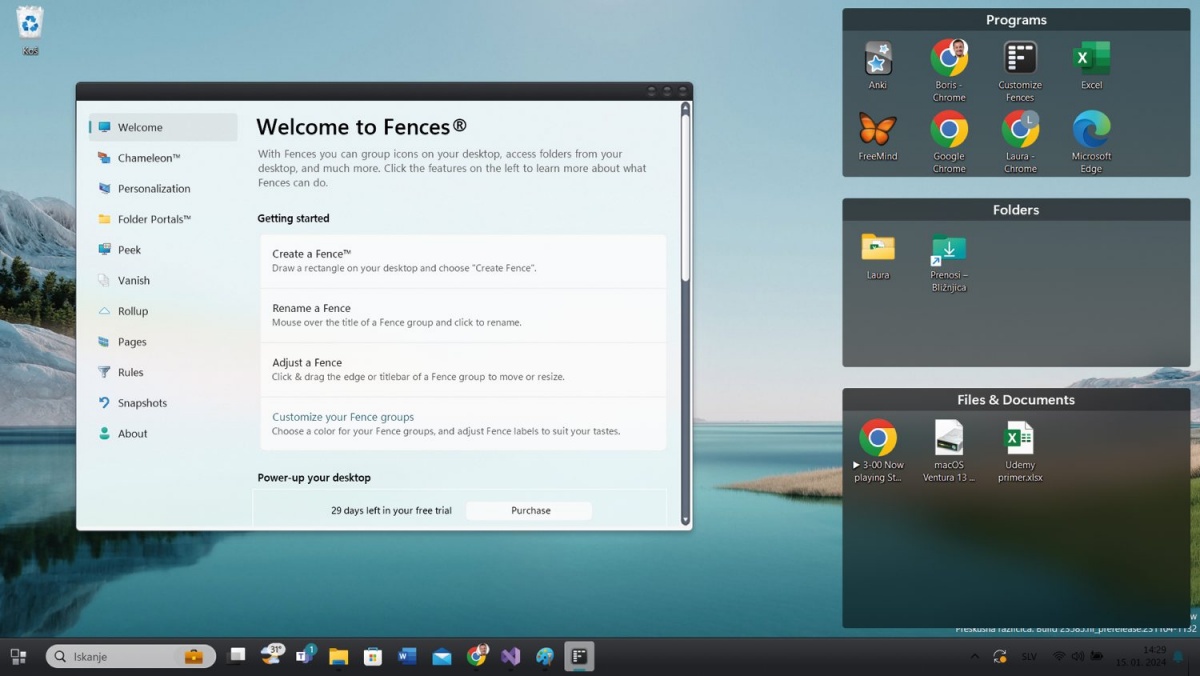Click the 'Adjust a Fence' row
The height and width of the screenshot is (676, 1200).
463,369
